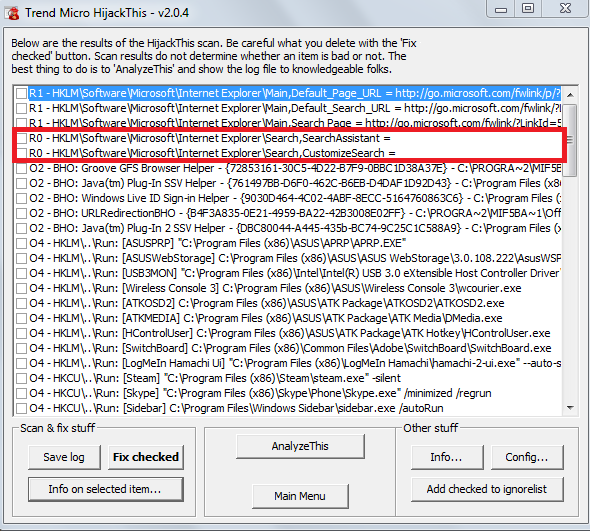Minimize the HijackThis window

[501, 9]
